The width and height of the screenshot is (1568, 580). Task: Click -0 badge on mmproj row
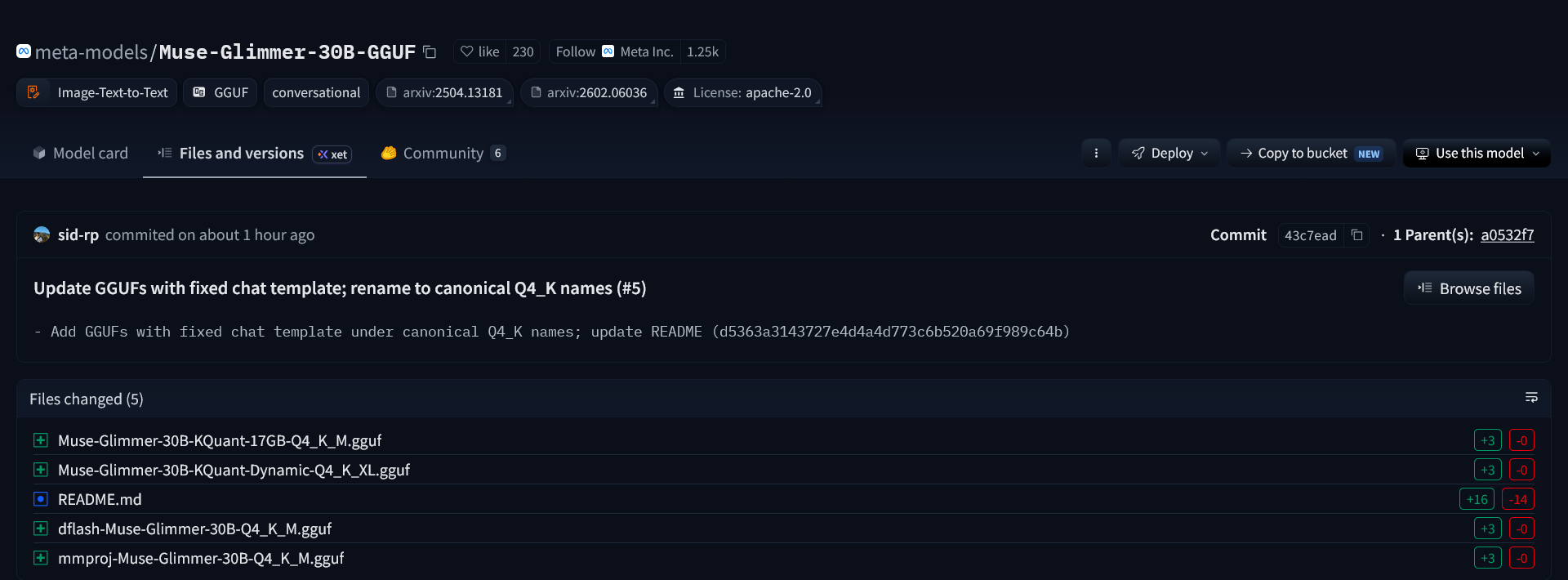pos(1522,558)
